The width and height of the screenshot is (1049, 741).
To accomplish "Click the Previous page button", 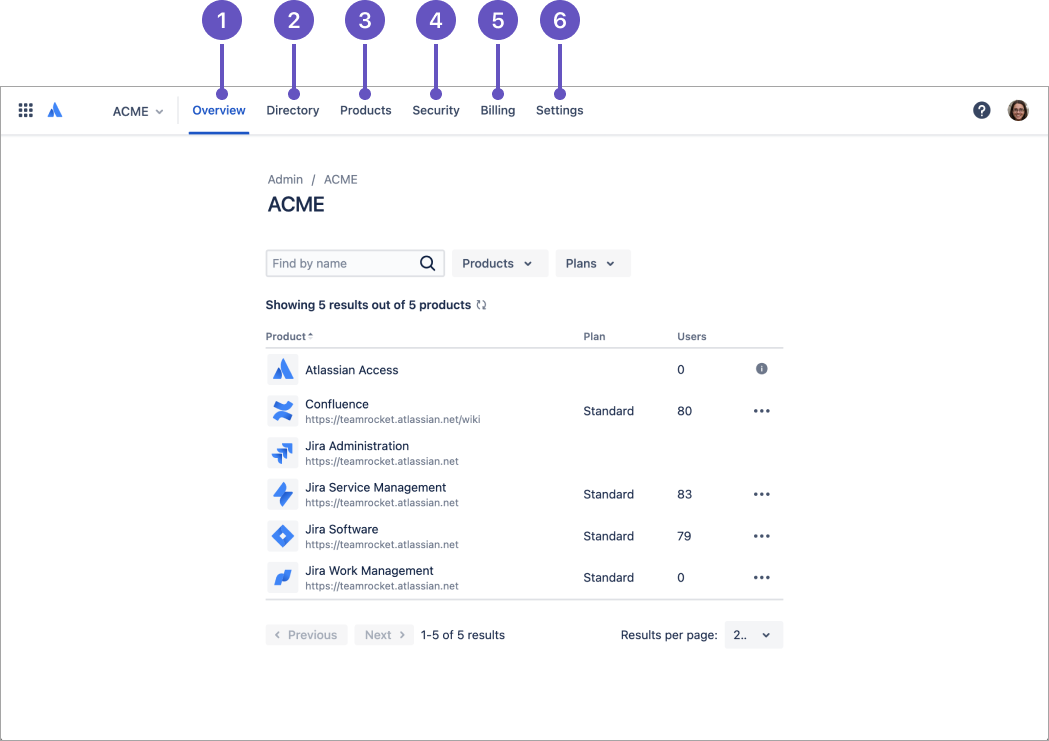I will (306, 635).
